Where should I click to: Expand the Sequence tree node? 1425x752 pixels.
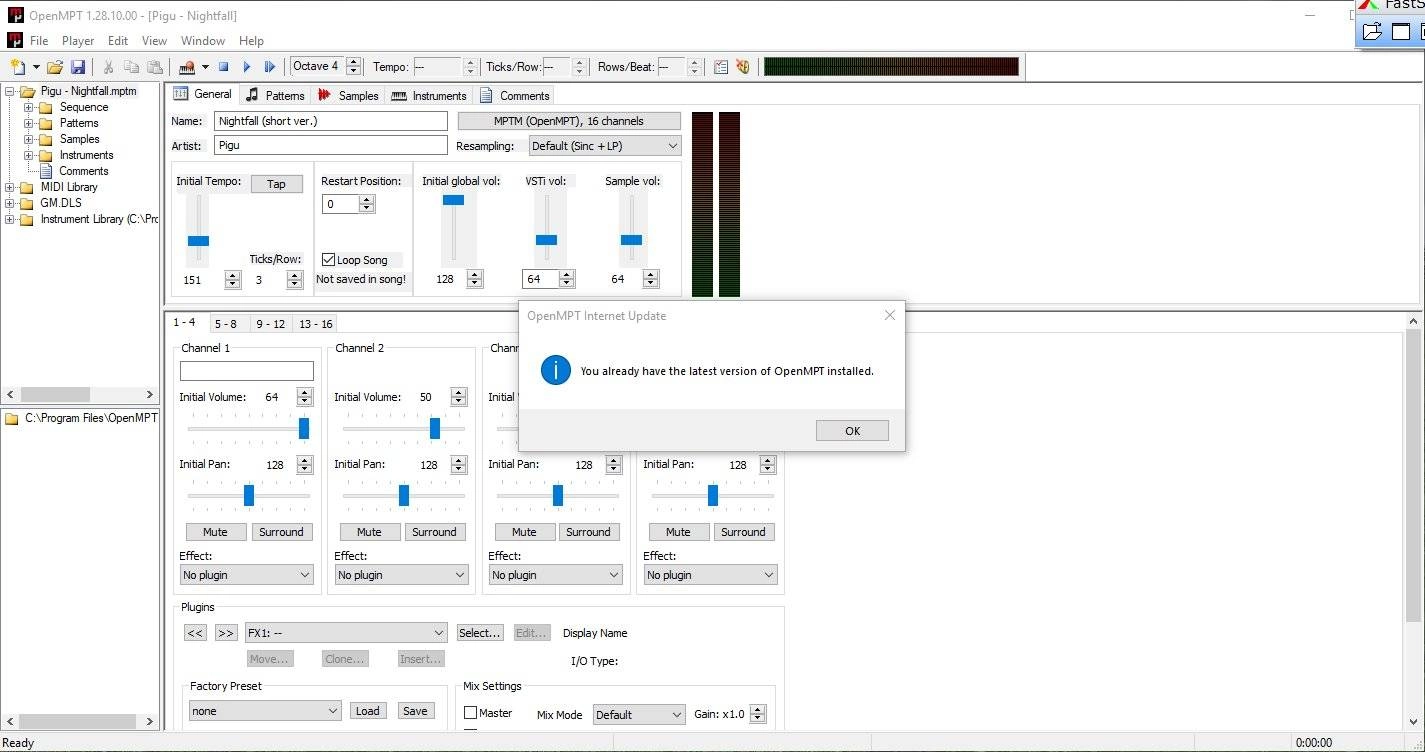(x=28, y=107)
